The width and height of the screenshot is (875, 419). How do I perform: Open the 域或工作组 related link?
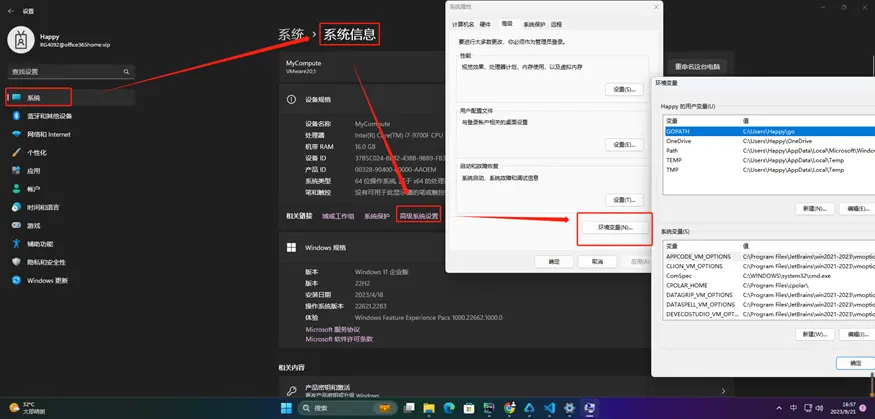(338, 216)
